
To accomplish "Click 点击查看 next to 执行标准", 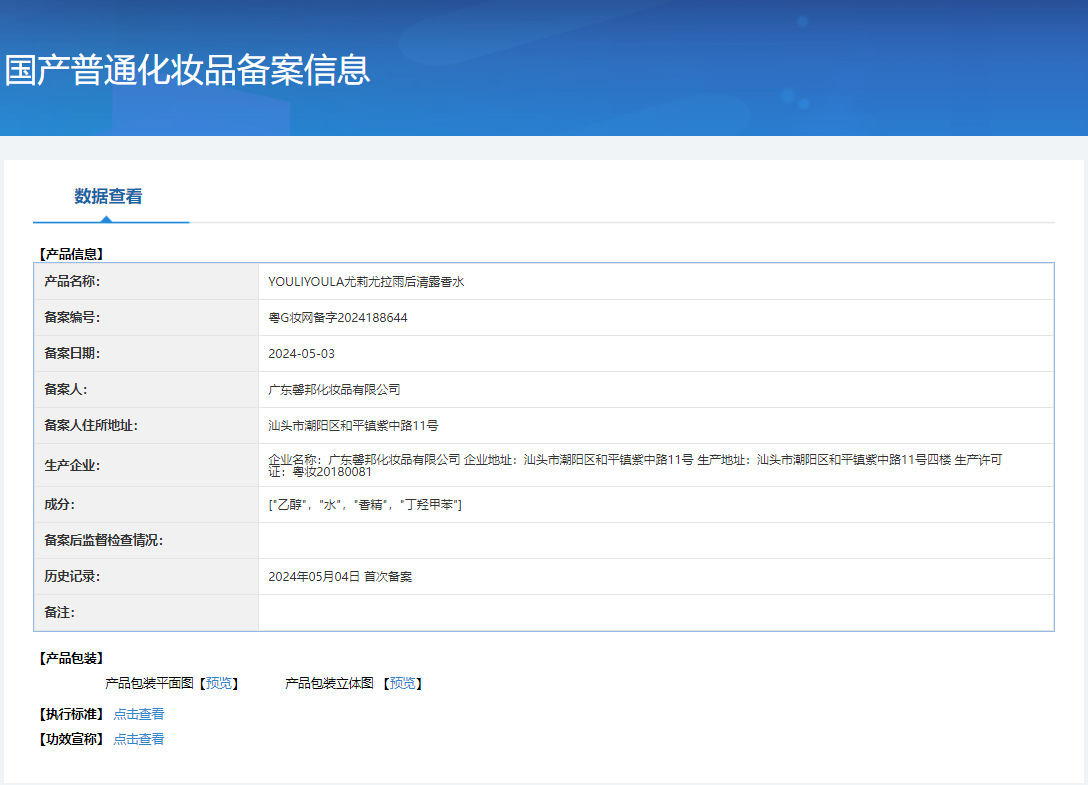I will tap(139, 714).
